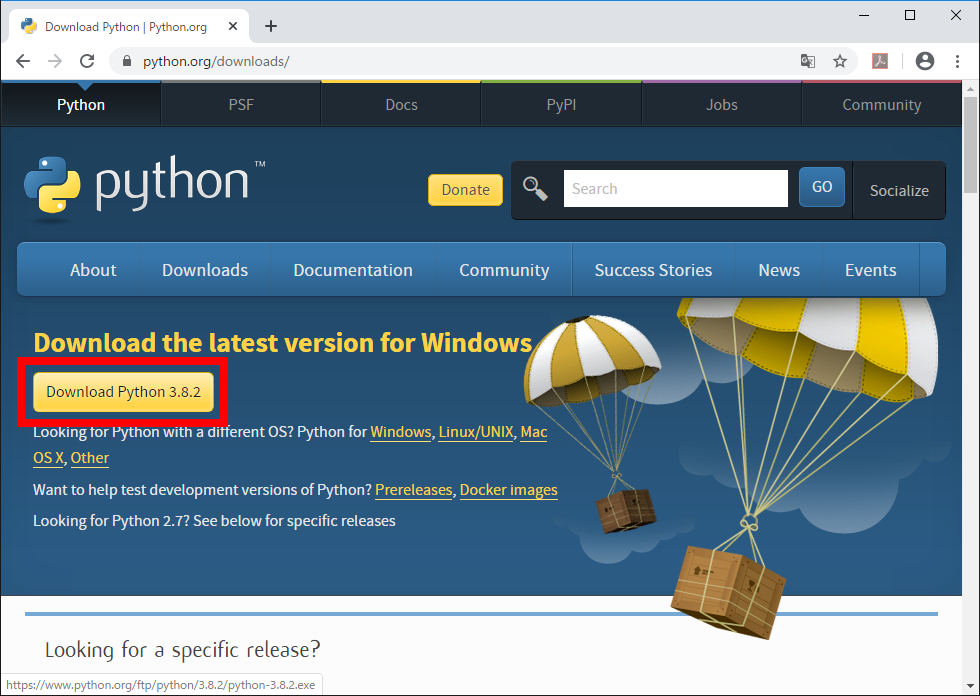Click the PDF extension icon
980x696 pixels.
tap(880, 61)
